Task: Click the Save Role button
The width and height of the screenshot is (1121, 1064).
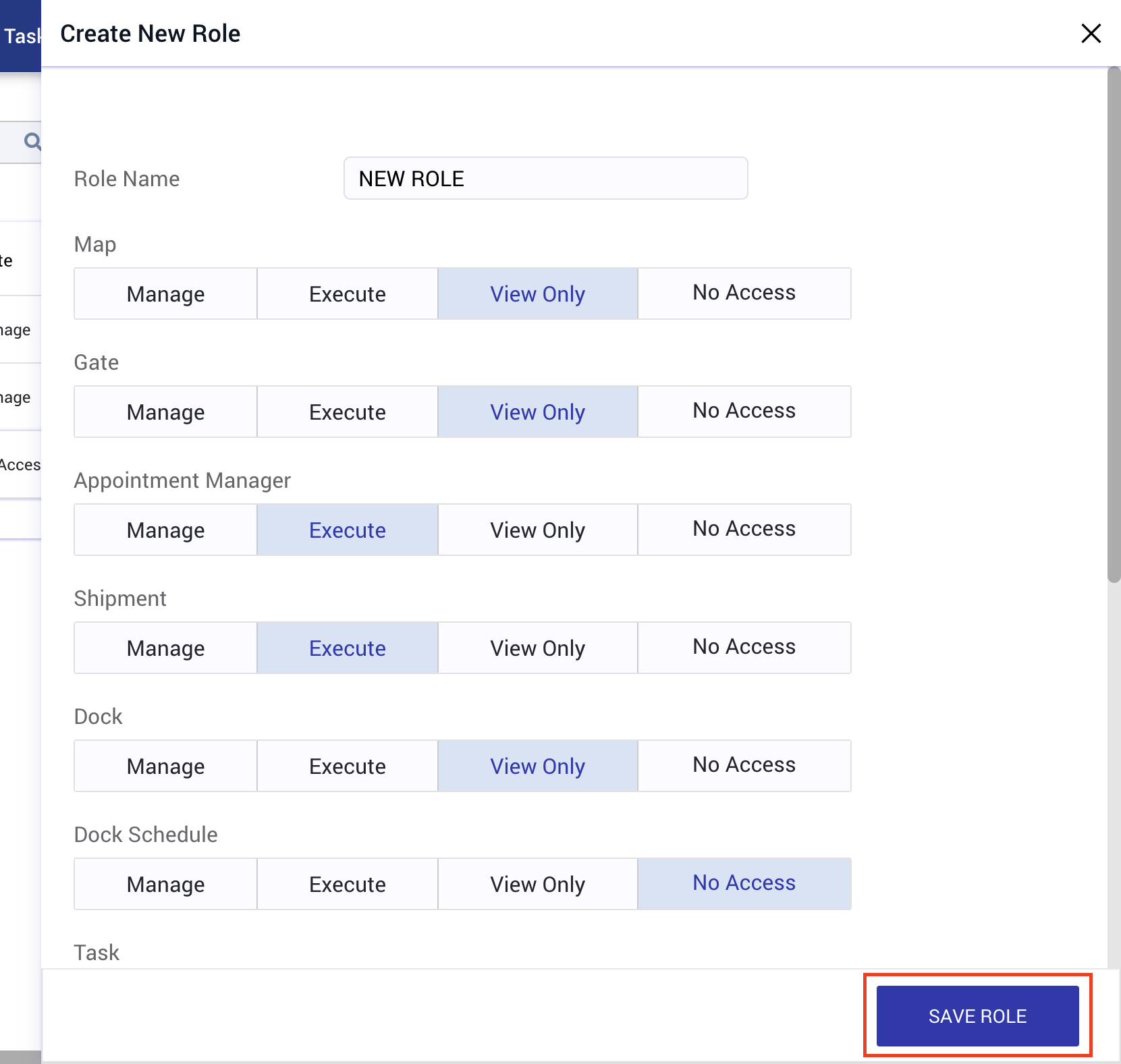Action: (977, 1016)
